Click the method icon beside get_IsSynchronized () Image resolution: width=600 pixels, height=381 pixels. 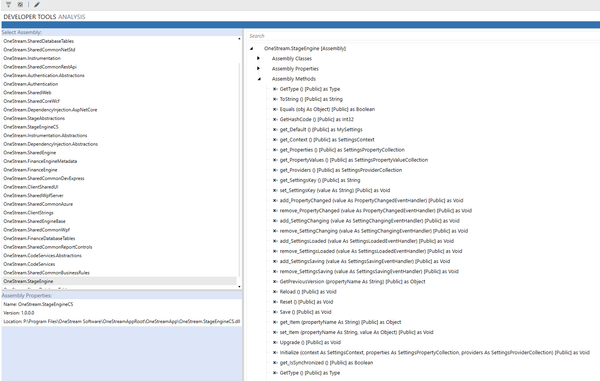pos(275,363)
